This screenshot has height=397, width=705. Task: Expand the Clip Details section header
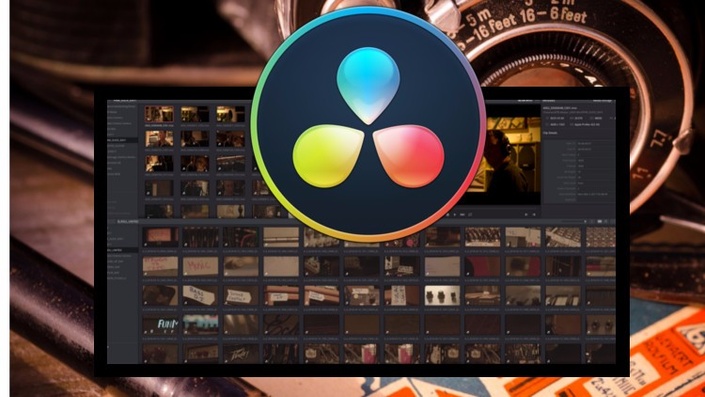[x=550, y=133]
